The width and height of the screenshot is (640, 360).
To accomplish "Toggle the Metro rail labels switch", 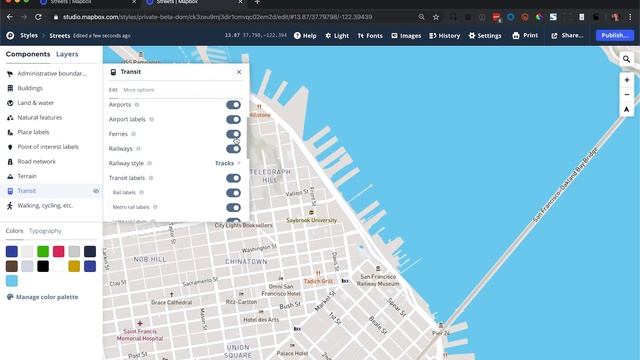I will (233, 208).
